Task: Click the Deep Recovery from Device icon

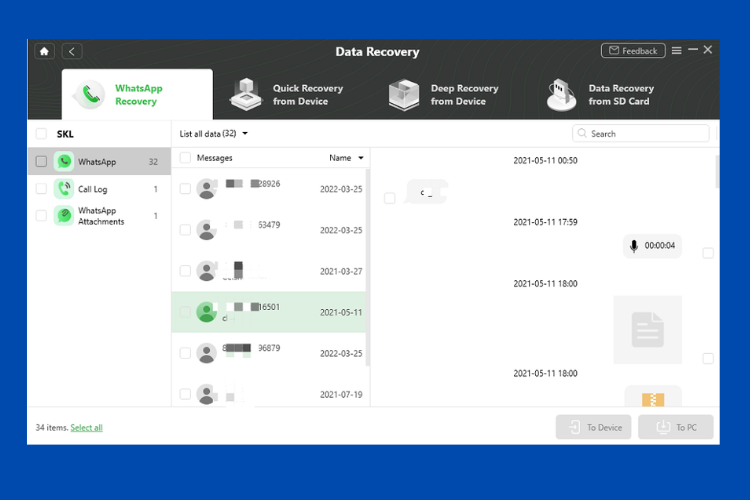Action: (404, 95)
